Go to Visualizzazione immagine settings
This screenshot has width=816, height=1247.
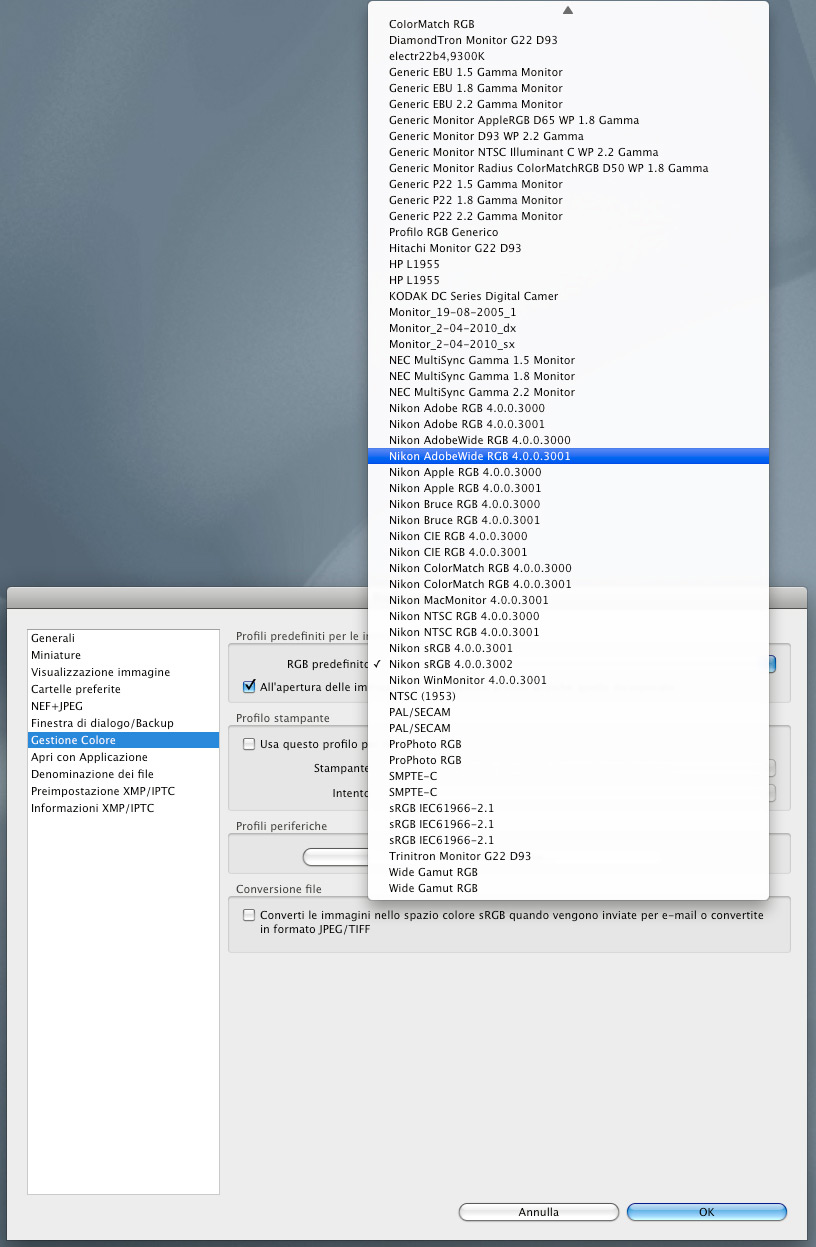pyautogui.click(x=123, y=672)
